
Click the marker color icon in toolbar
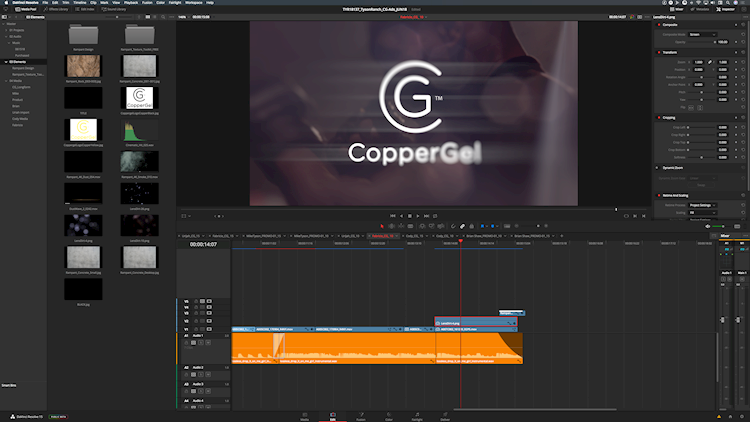pos(493,226)
